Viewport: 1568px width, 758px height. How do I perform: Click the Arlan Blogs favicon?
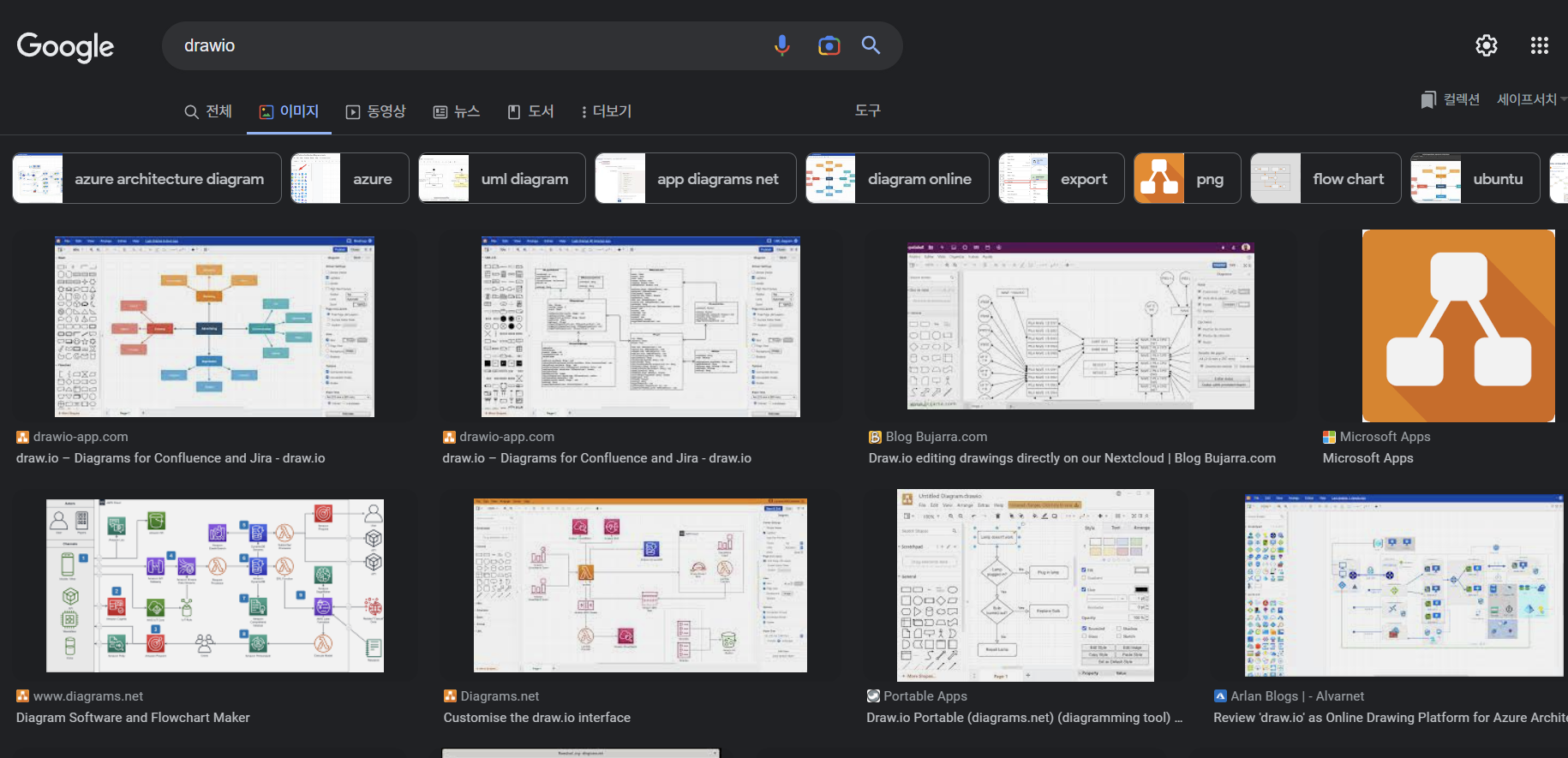pyautogui.click(x=1220, y=696)
